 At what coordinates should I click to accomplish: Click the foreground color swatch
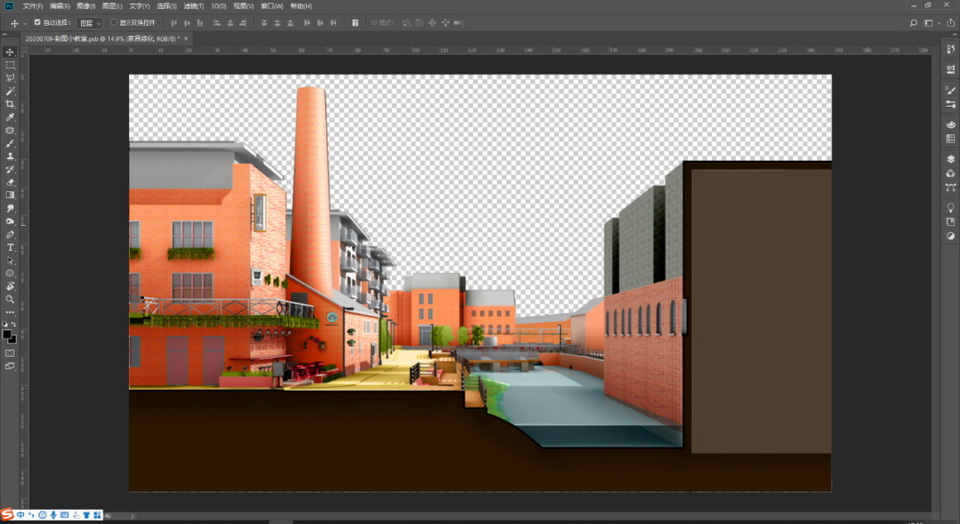pos(8,334)
